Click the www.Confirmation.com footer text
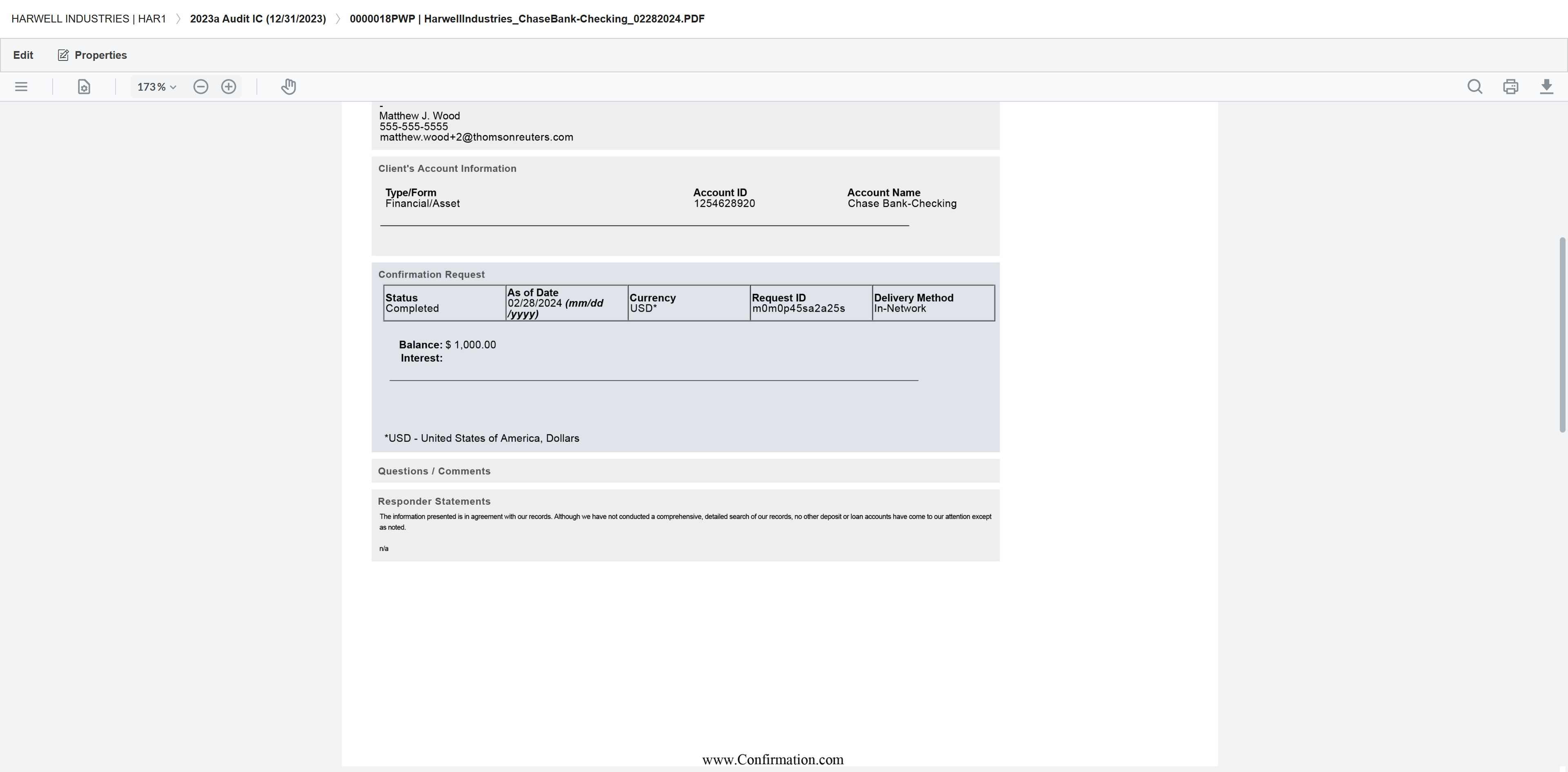 coord(773,759)
